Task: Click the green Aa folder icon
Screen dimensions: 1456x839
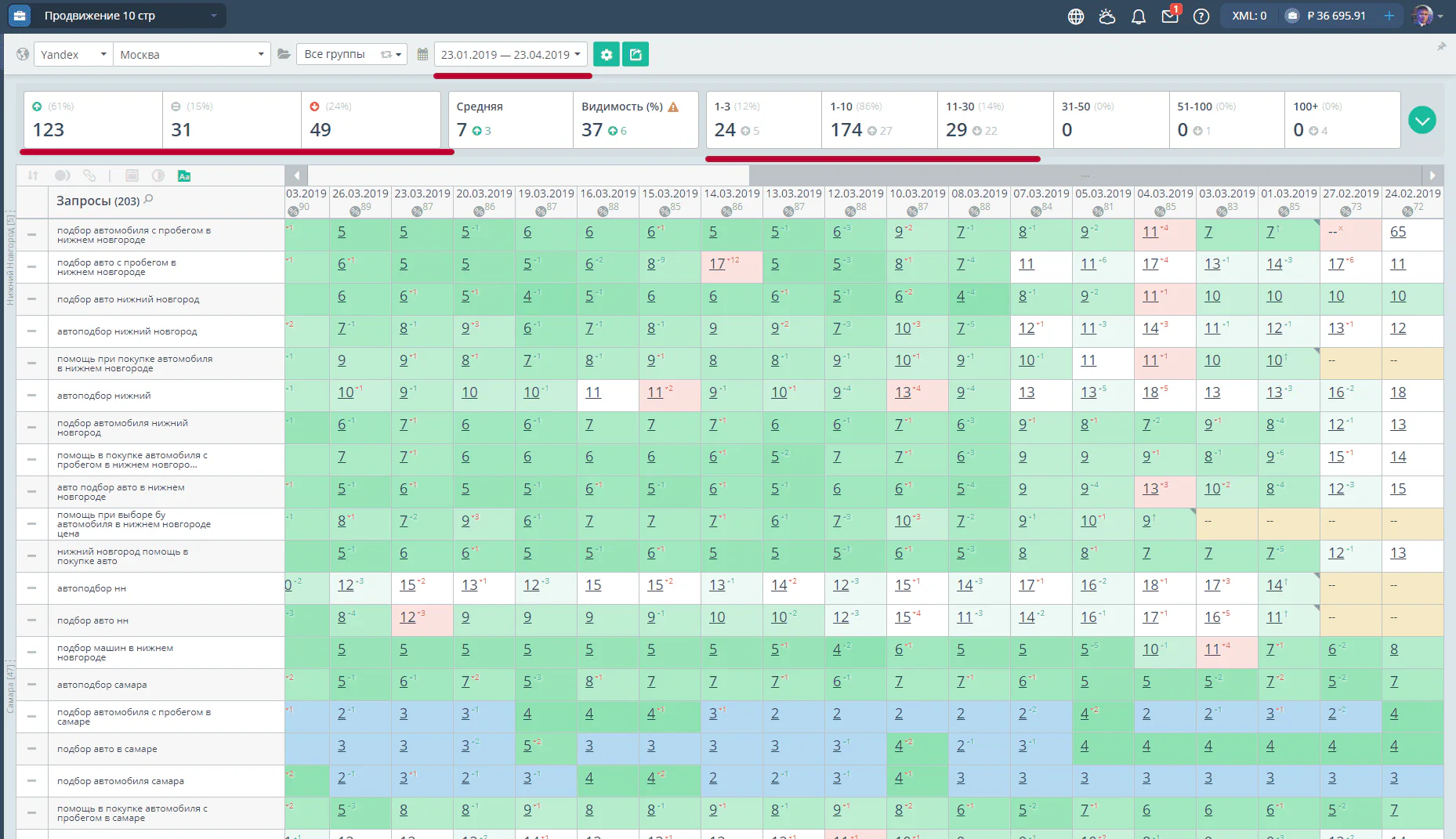Action: [x=184, y=175]
